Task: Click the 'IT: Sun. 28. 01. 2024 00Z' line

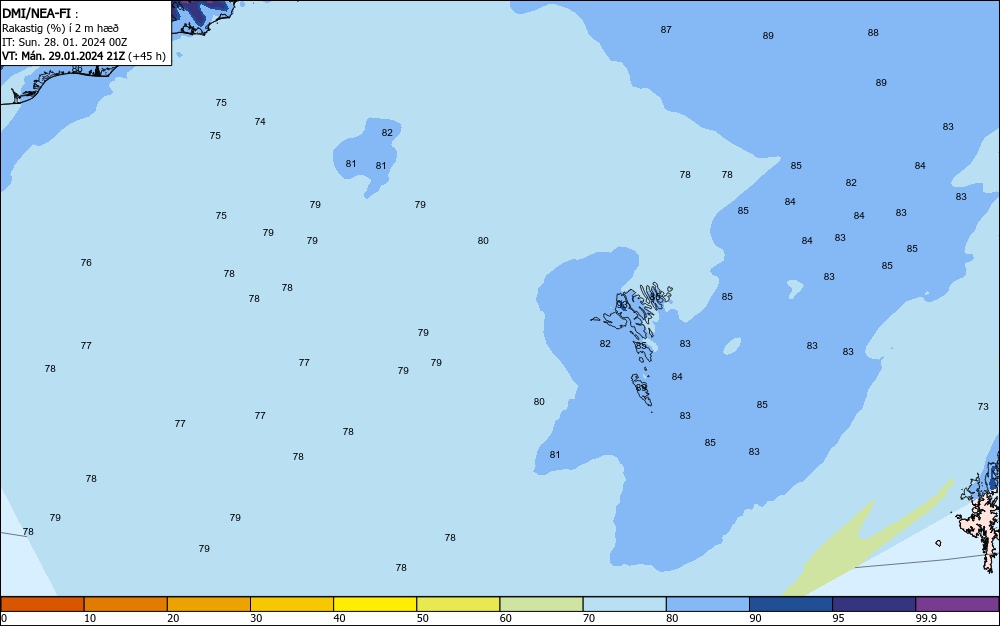Action: (x=64, y=42)
